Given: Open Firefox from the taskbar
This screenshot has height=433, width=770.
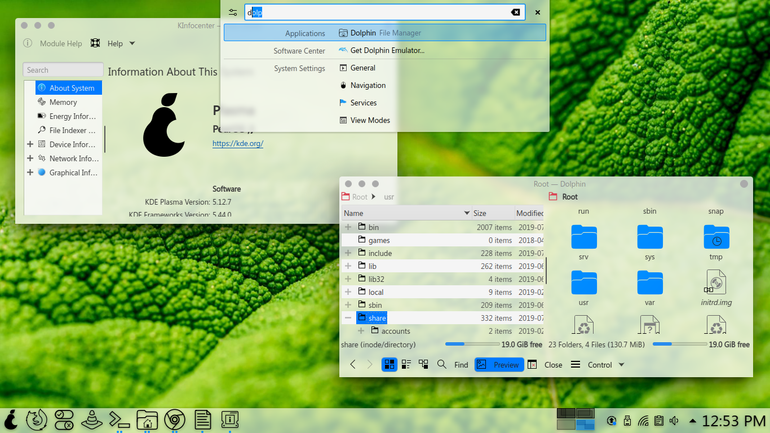Looking at the screenshot, I should [36, 420].
